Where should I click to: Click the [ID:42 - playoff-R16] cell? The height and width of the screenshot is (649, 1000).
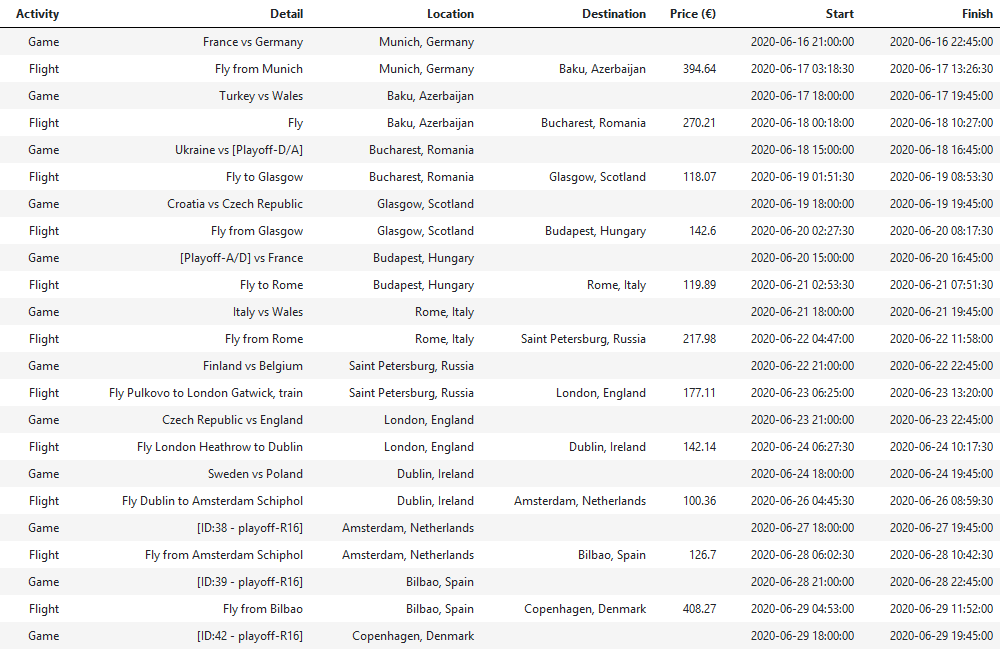click(249, 636)
